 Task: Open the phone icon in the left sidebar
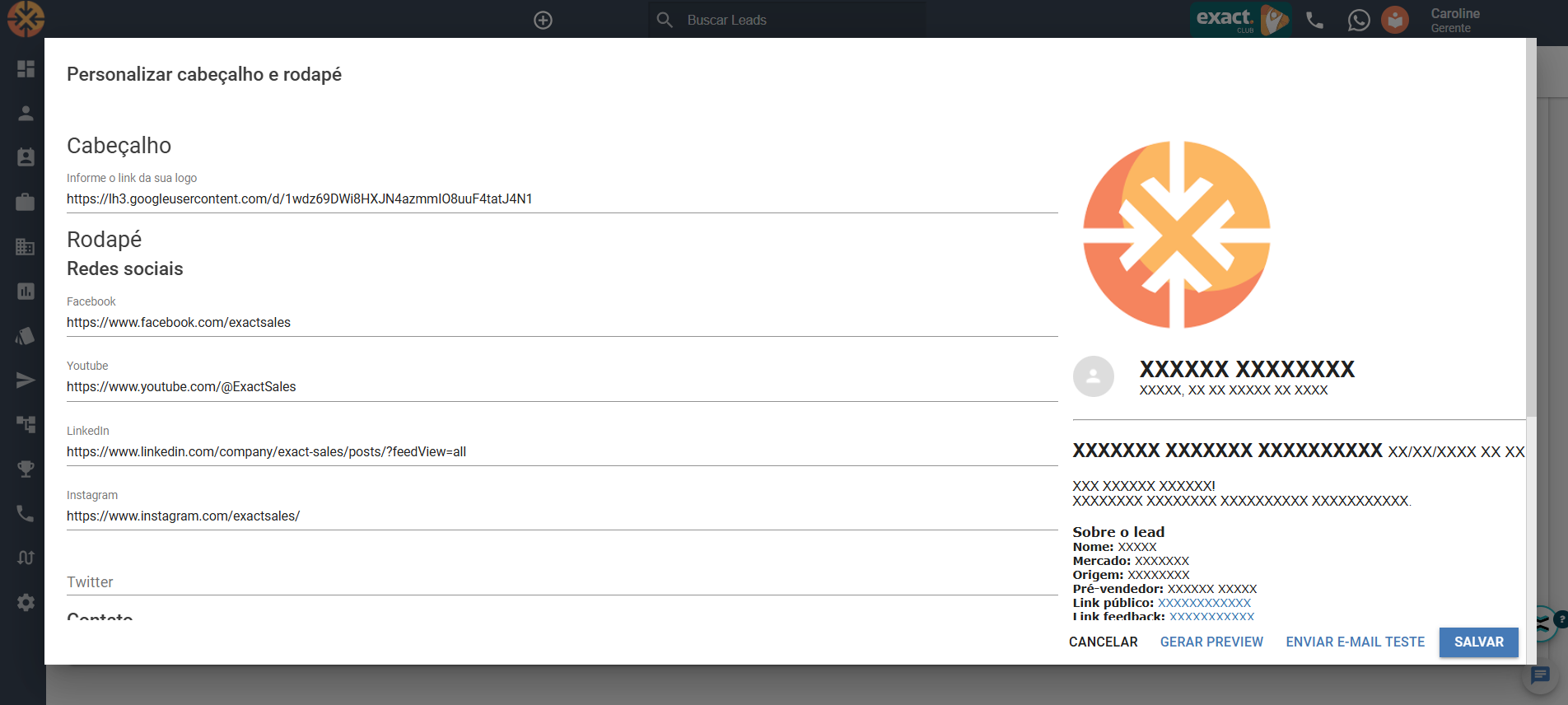tap(26, 513)
